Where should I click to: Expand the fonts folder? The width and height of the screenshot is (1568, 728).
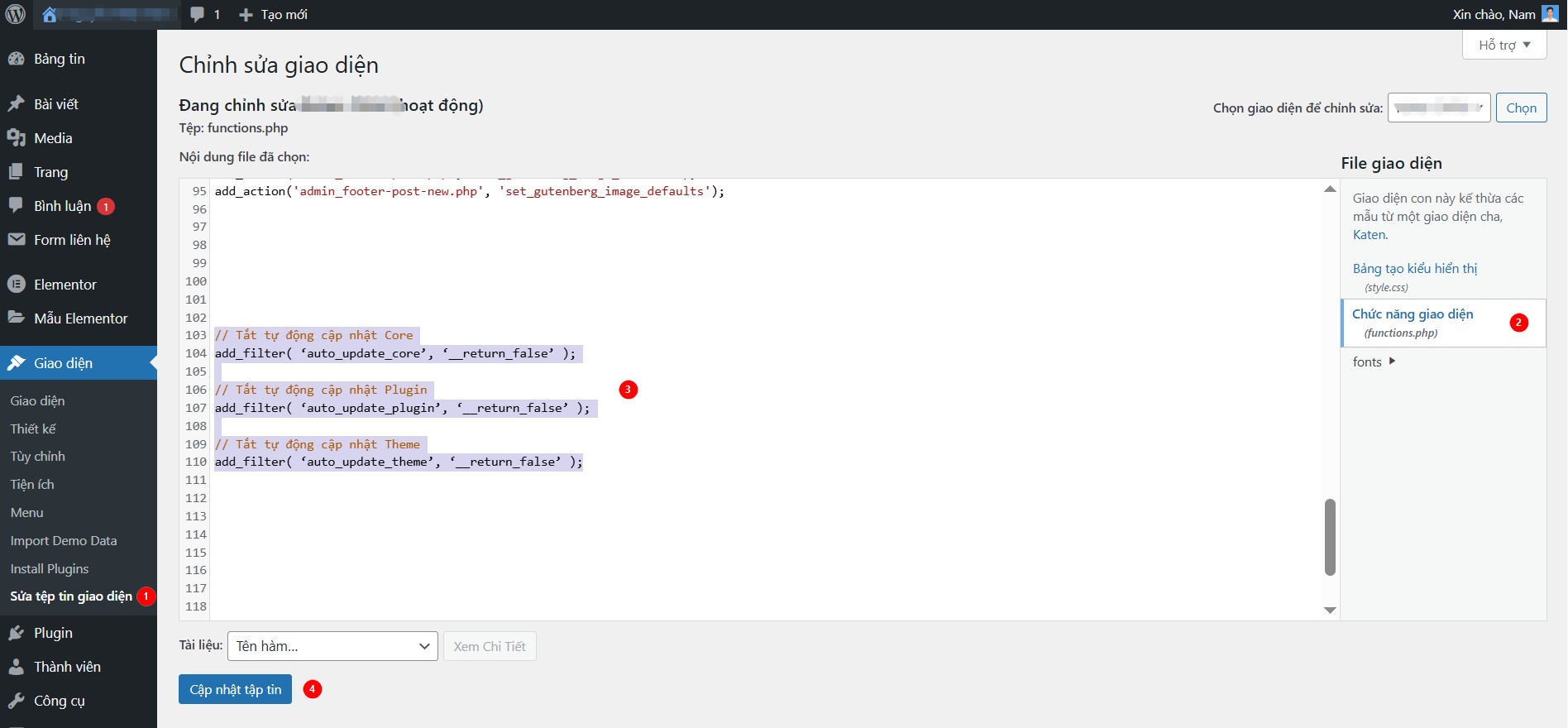coord(1374,362)
